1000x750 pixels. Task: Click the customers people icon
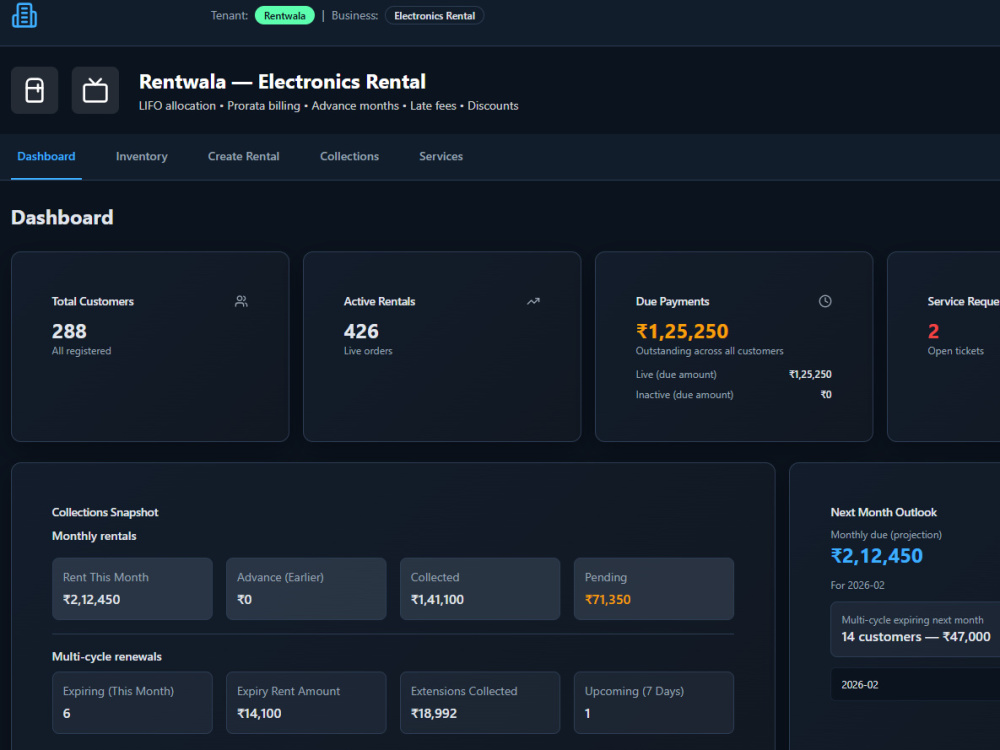[241, 301]
